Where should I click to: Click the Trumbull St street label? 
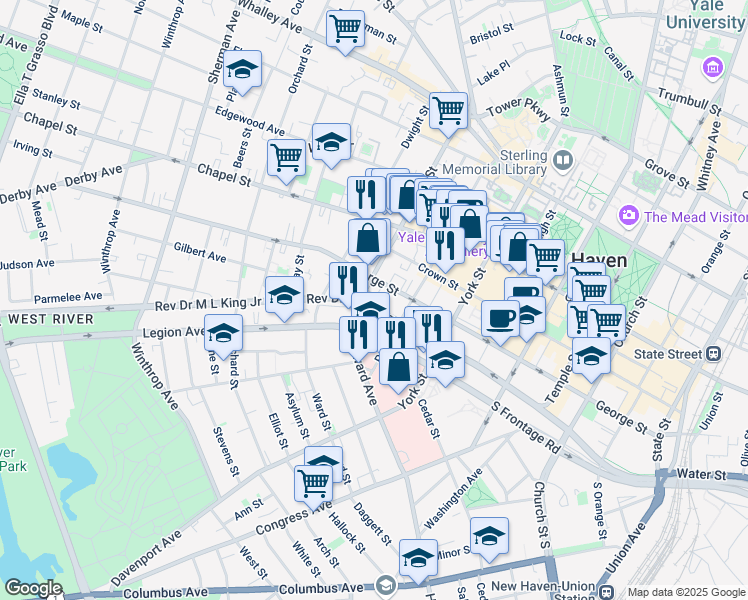(x=690, y=101)
